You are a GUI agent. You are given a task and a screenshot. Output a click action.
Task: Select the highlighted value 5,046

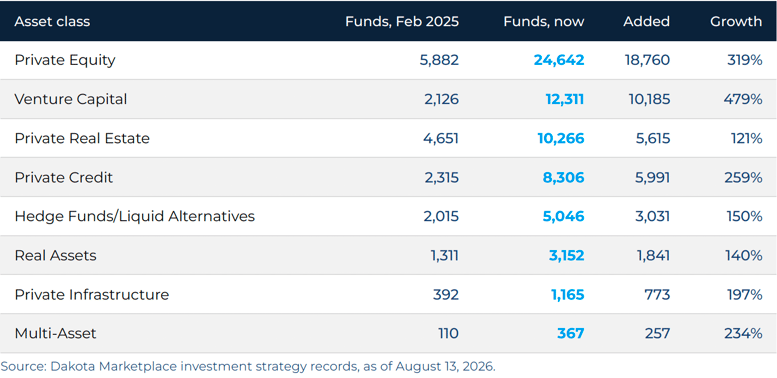564,216
